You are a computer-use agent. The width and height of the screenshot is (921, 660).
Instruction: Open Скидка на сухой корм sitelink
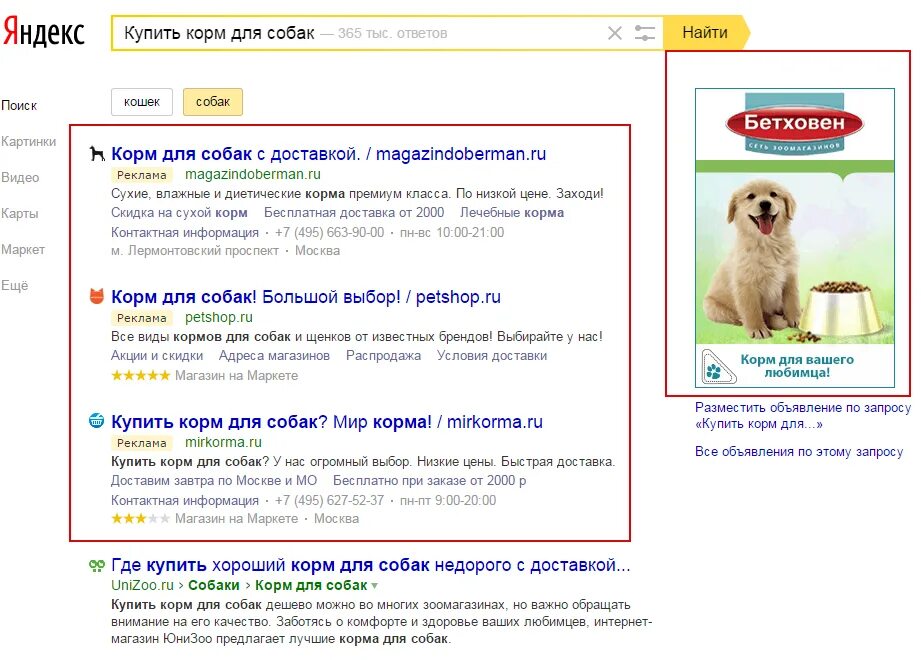179,213
